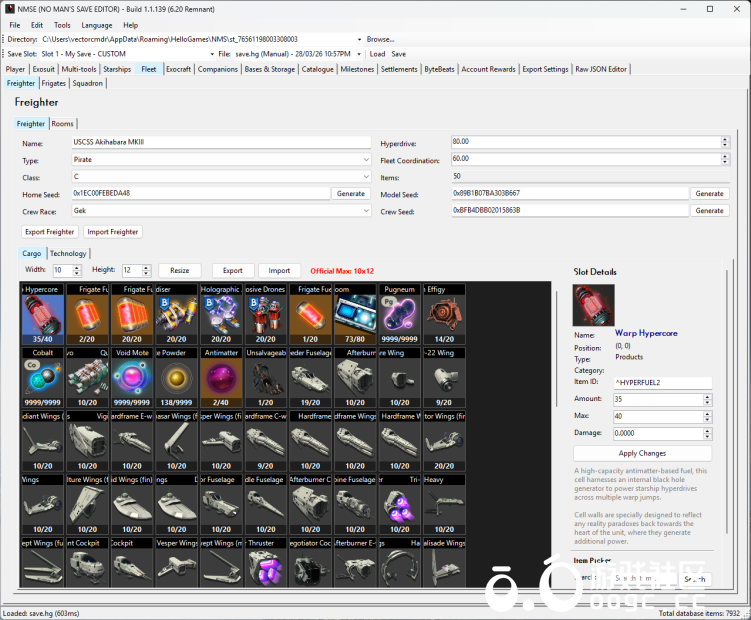Open the Technology inventory tab

68,254
